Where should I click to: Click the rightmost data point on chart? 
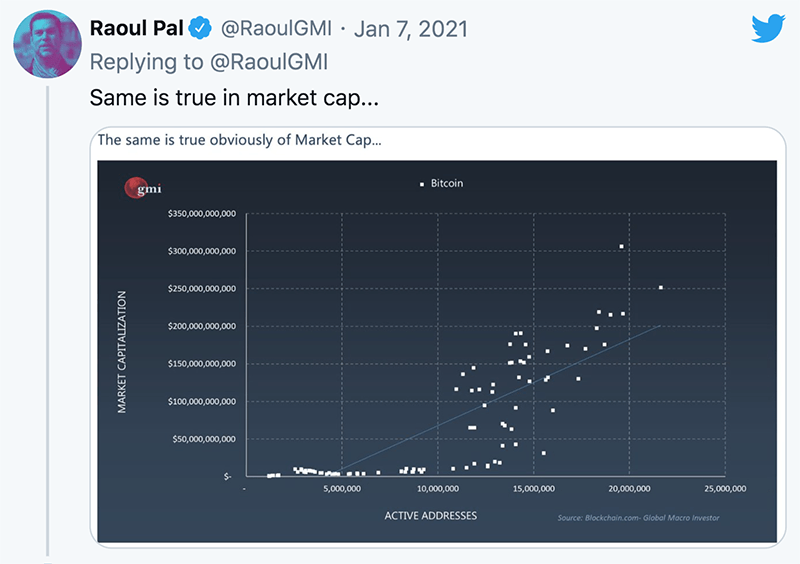[x=660, y=288]
